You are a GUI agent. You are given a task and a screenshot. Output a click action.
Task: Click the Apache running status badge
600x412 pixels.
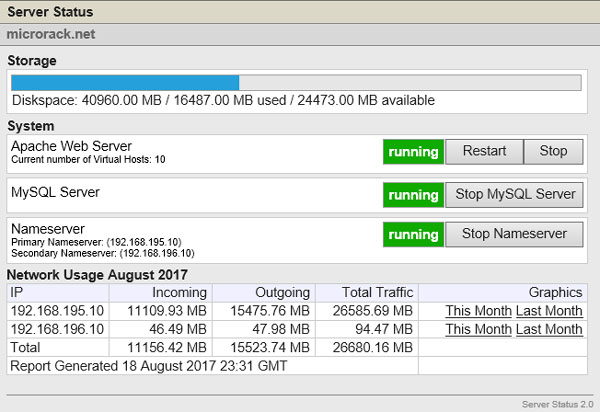click(x=413, y=152)
